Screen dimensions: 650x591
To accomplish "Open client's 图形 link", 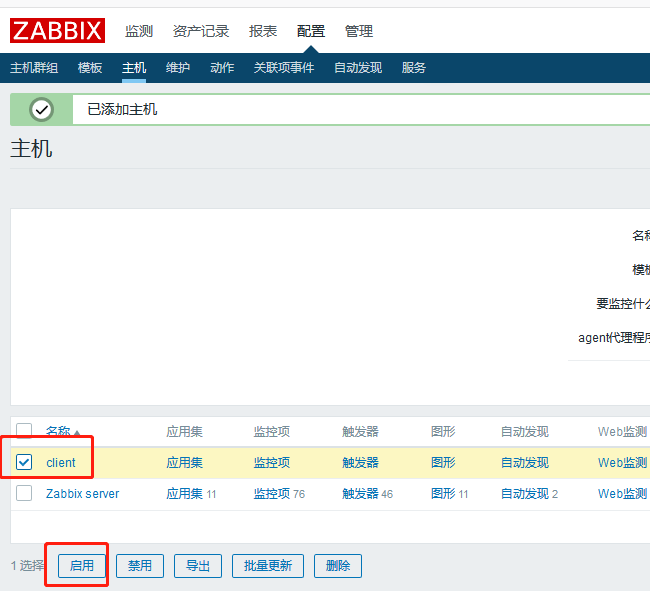I will 443,463.
